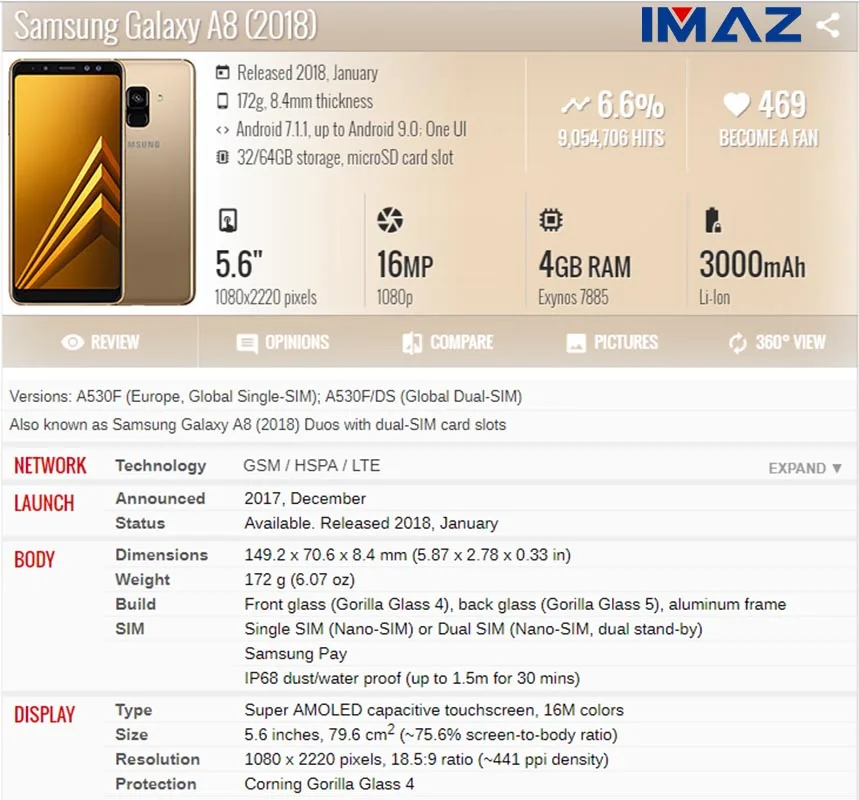Click the Samsung Galaxy A8 phone image
Screen dimensions: 859x800
click(x=102, y=182)
